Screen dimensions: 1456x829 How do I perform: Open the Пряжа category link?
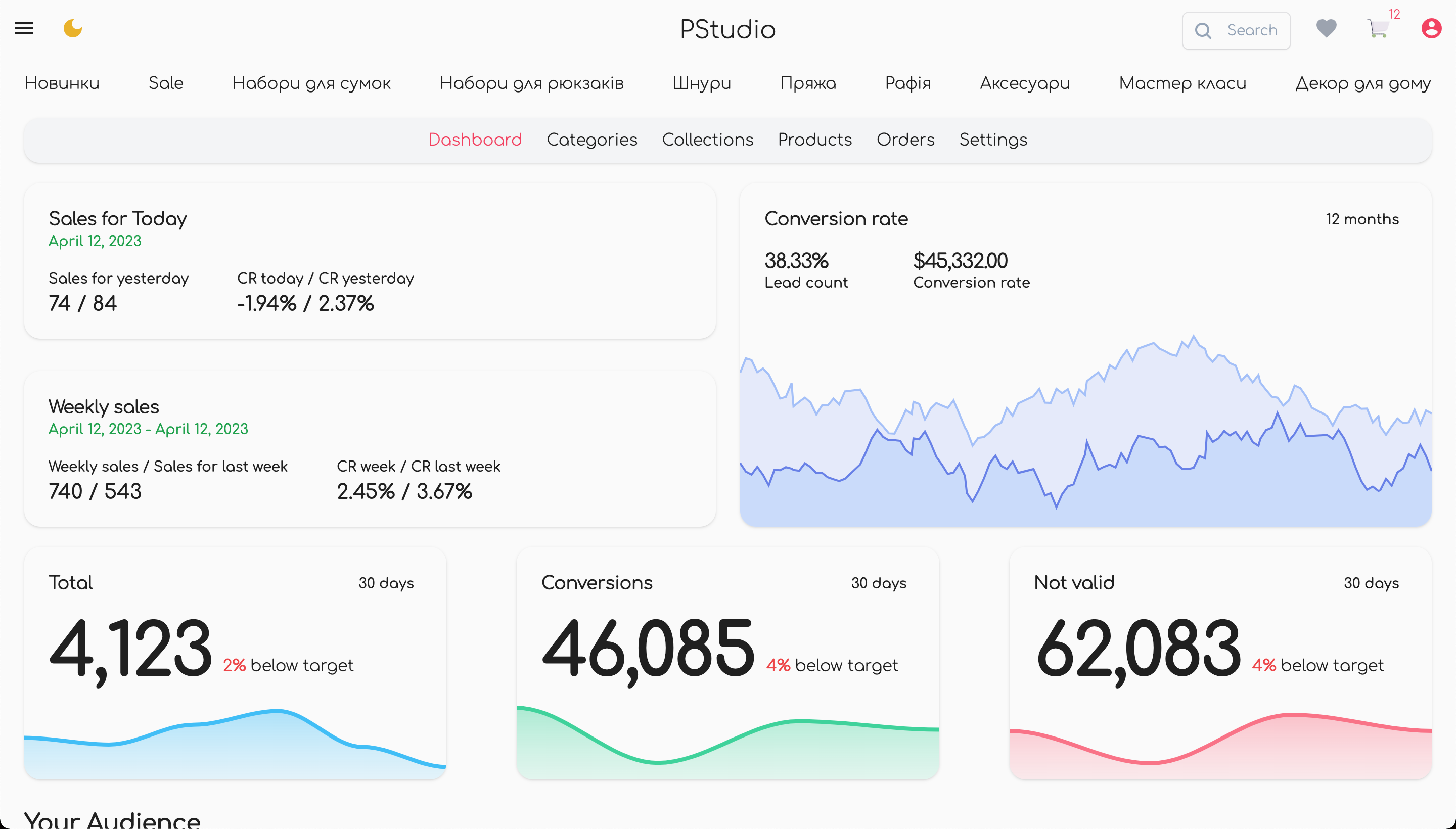(x=808, y=83)
